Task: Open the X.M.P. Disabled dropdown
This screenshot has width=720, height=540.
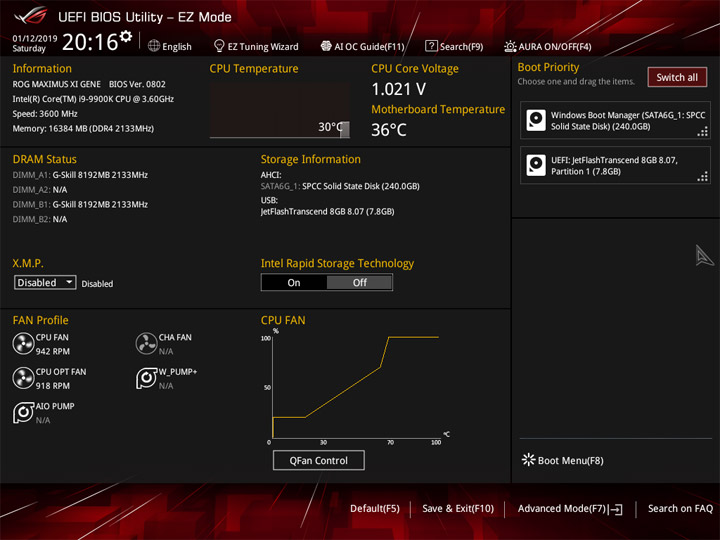Action: click(45, 282)
